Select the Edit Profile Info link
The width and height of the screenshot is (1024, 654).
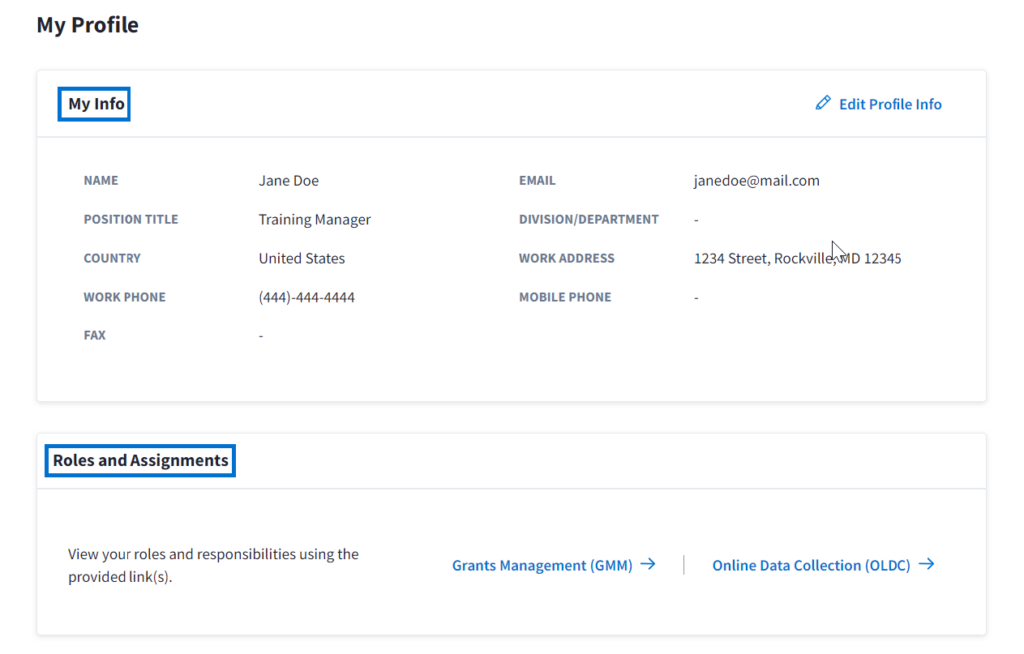click(x=890, y=104)
